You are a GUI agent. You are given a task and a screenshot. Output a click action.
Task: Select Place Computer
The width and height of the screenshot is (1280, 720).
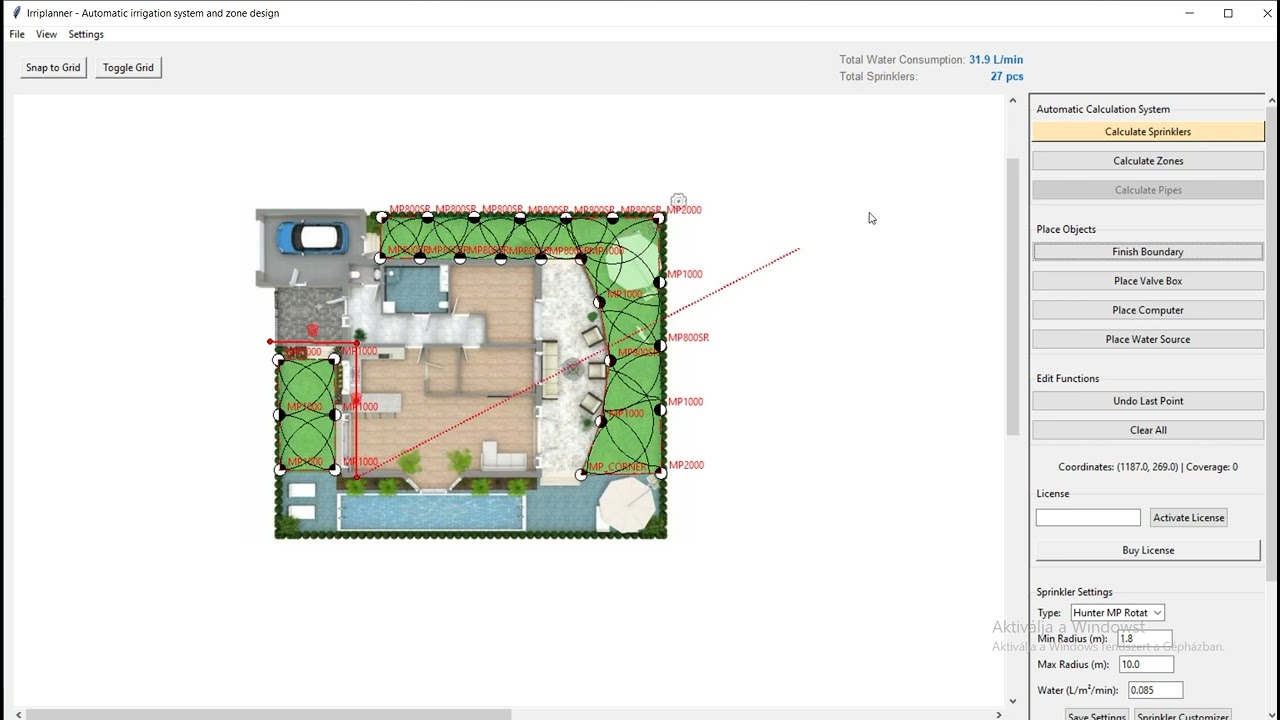1148,310
